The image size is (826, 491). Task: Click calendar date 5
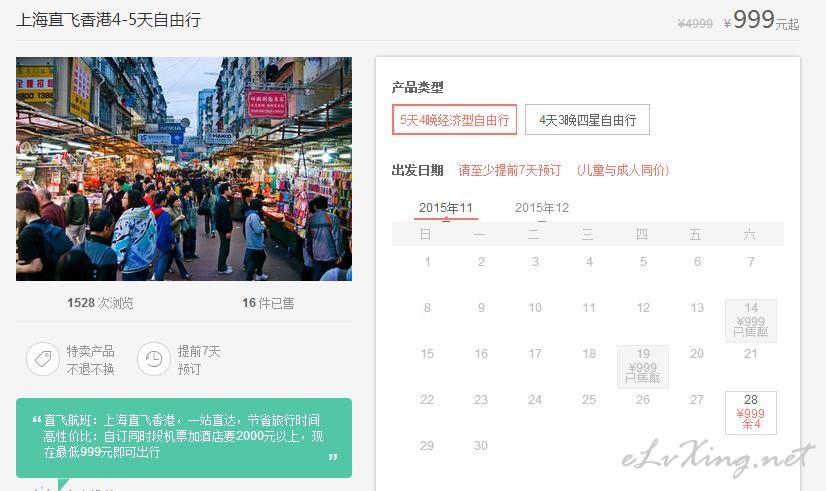[643, 262]
